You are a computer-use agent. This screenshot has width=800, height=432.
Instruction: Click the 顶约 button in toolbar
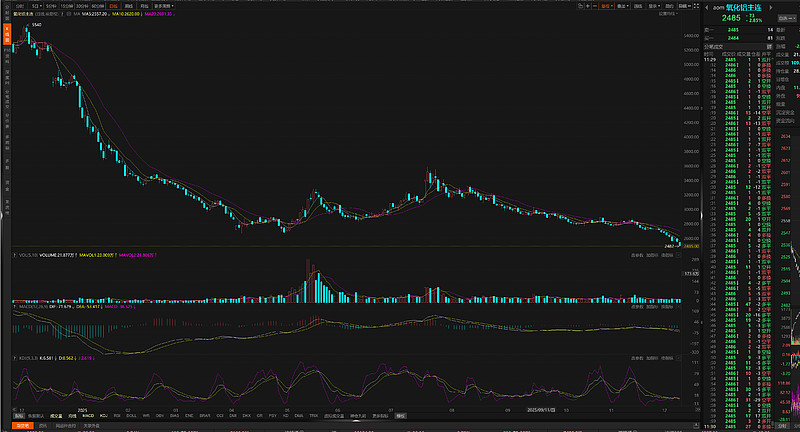[669, 6]
